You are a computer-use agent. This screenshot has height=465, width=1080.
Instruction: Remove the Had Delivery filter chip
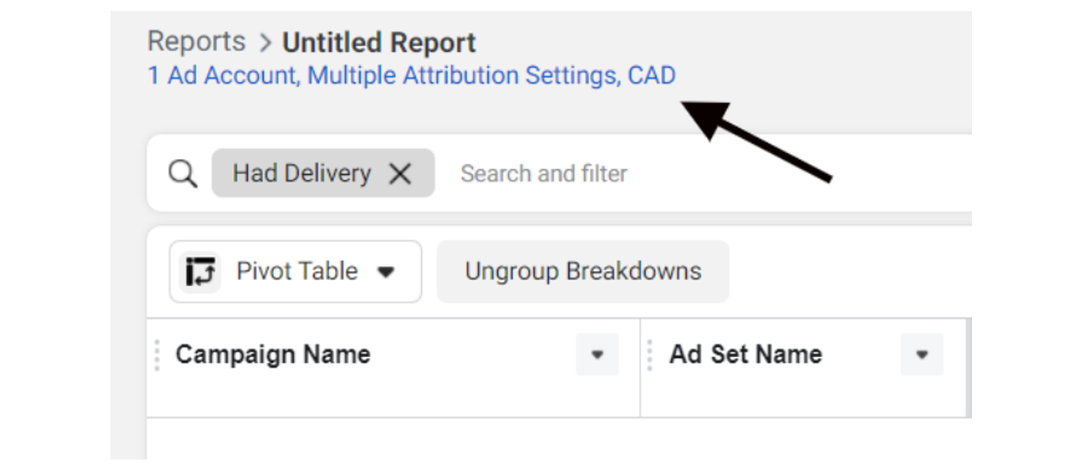coord(400,174)
